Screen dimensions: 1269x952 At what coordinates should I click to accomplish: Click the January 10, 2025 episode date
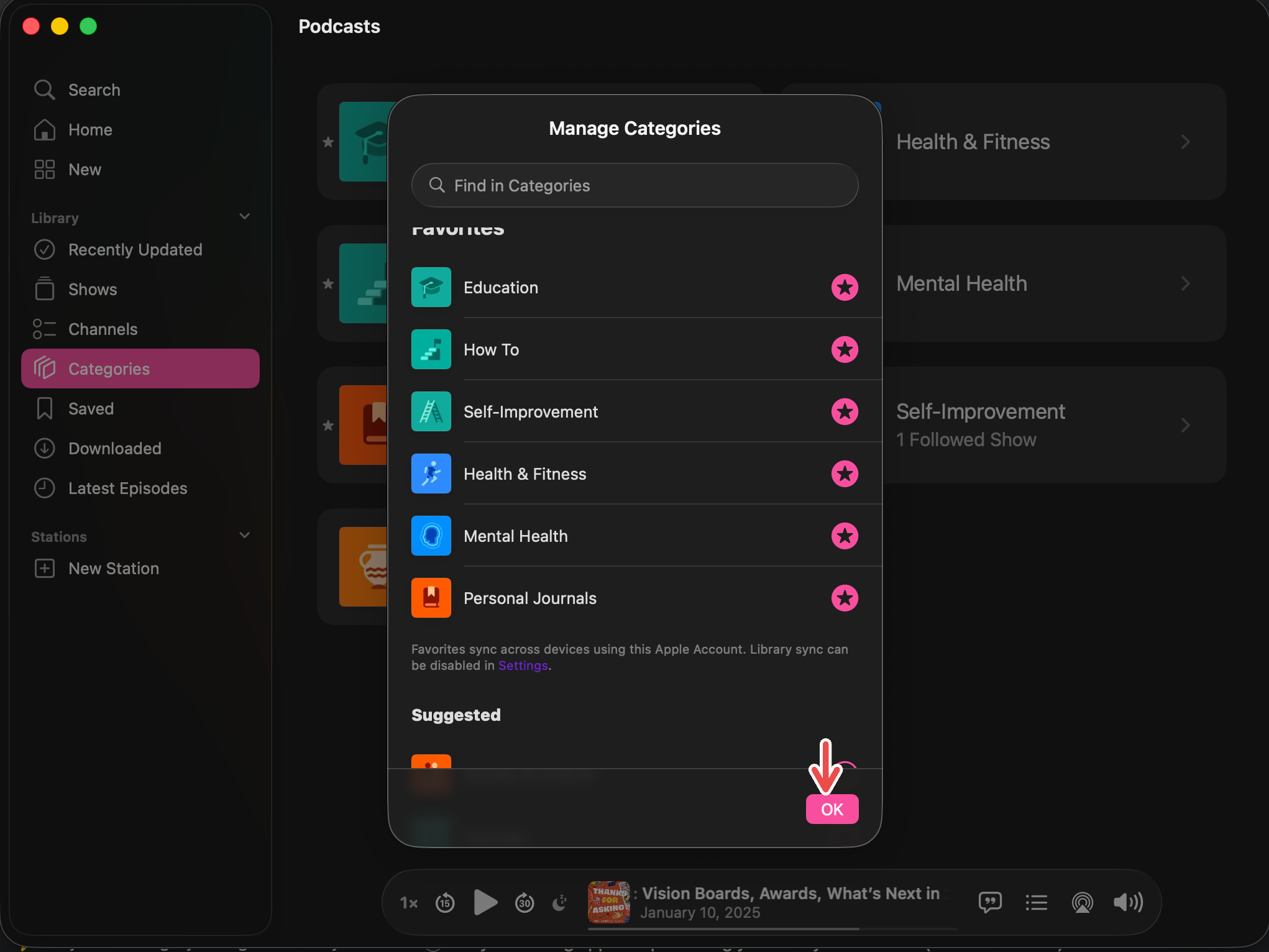[x=700, y=912]
